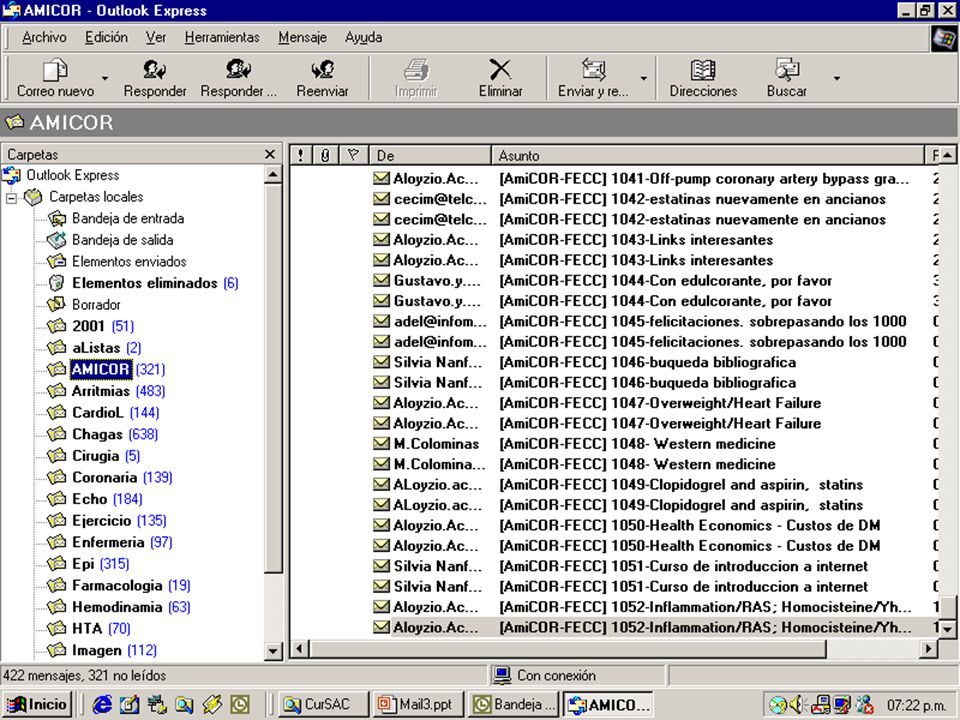Select first 1044-Con edulcorante message

point(615,280)
